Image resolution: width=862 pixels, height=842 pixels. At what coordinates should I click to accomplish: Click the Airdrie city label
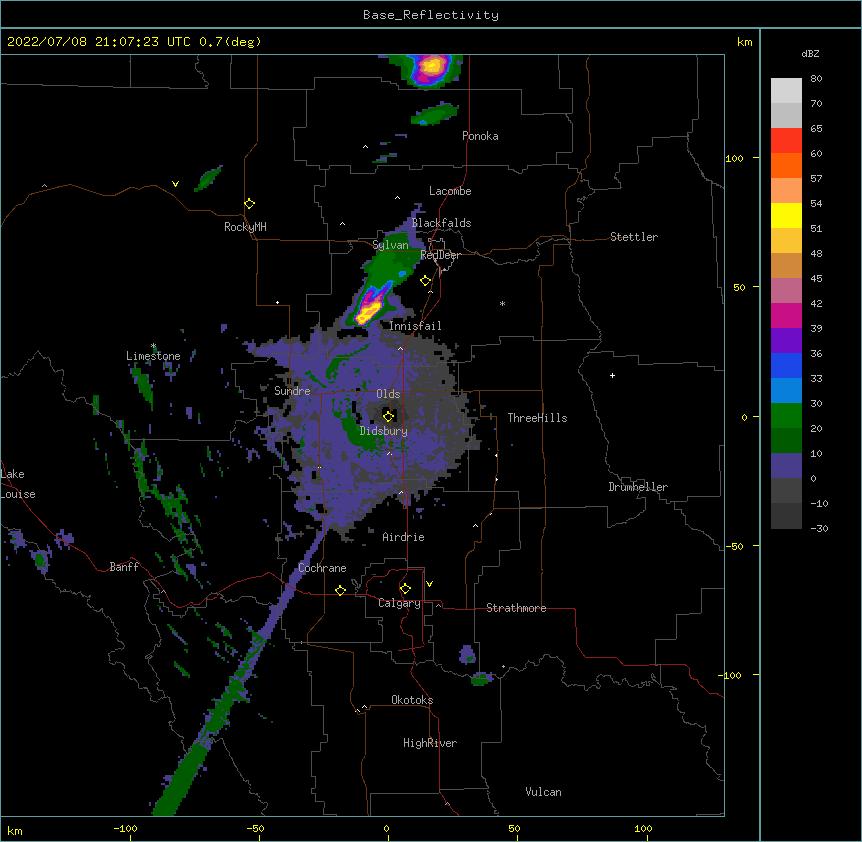(404, 537)
